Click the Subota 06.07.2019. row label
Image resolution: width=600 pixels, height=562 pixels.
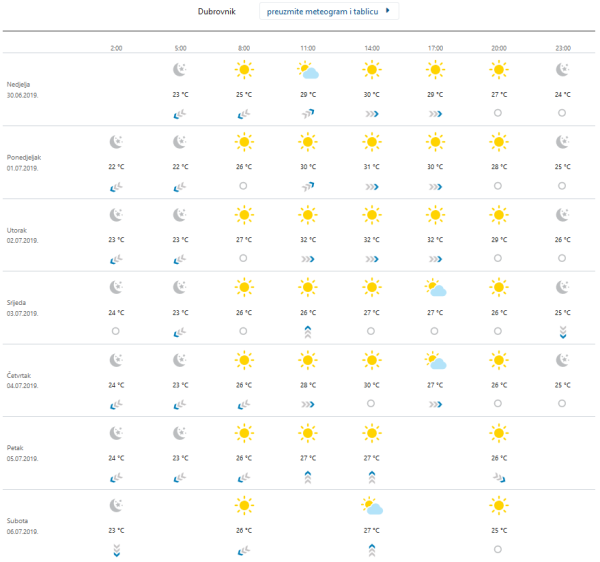(x=22, y=526)
